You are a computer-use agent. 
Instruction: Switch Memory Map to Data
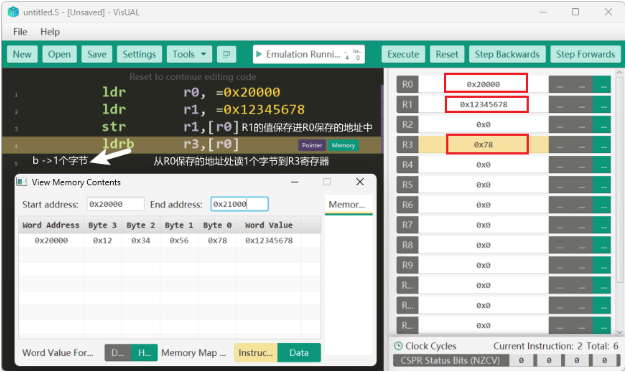coord(299,352)
